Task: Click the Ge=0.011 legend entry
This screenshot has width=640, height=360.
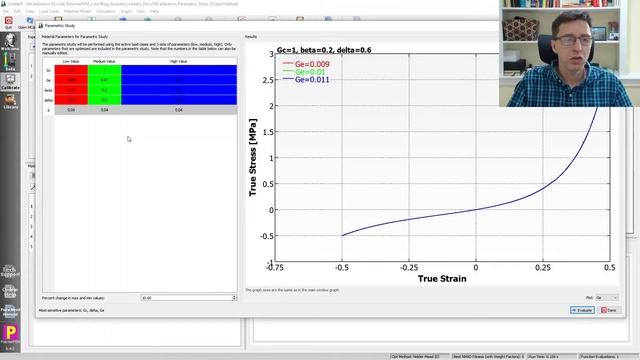Action: click(306, 80)
